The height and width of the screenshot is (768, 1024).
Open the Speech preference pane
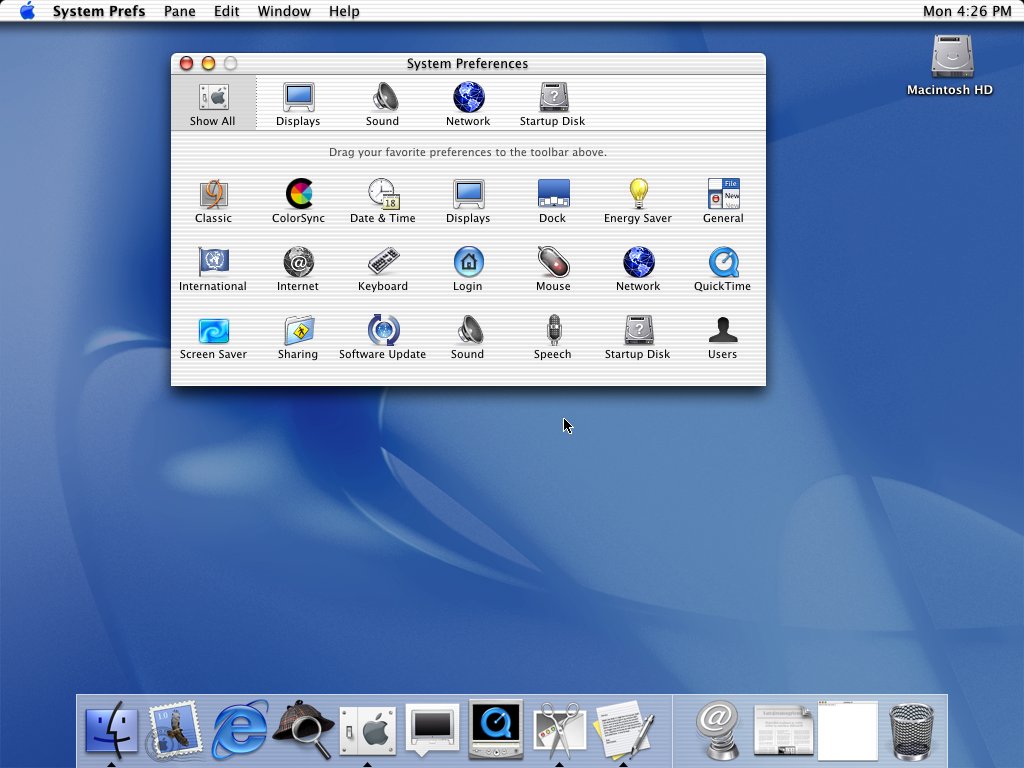[x=552, y=337]
